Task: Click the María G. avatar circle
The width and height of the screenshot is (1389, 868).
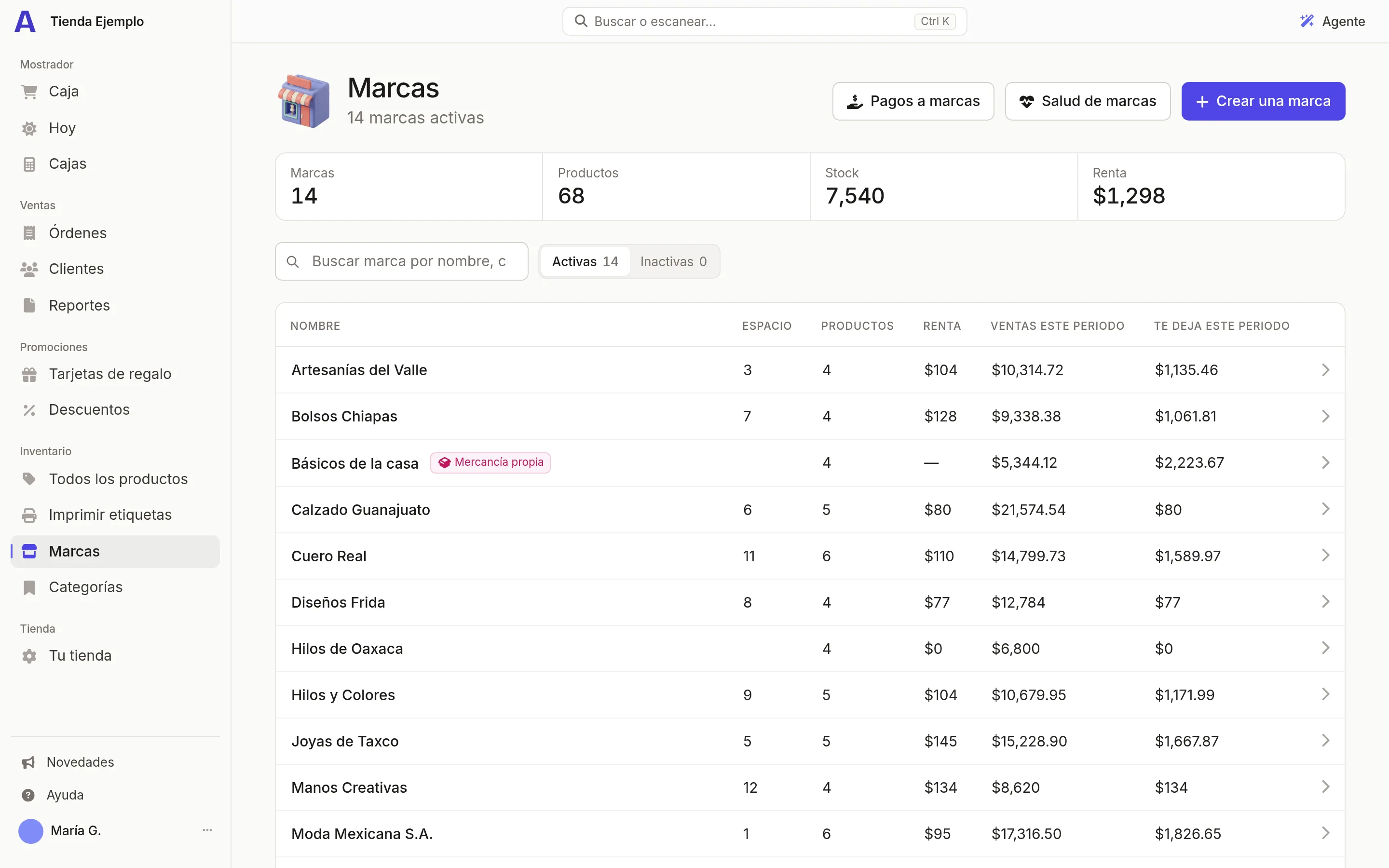Action: 31,831
